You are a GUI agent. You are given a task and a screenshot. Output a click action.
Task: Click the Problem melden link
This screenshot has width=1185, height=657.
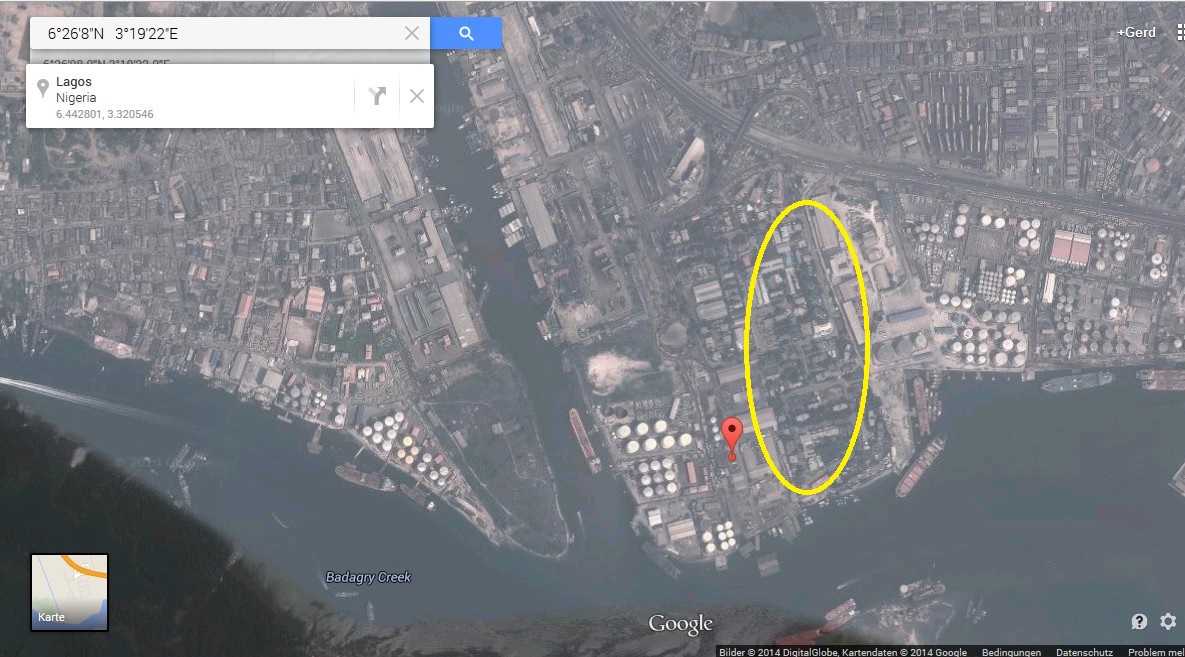coord(1155,652)
